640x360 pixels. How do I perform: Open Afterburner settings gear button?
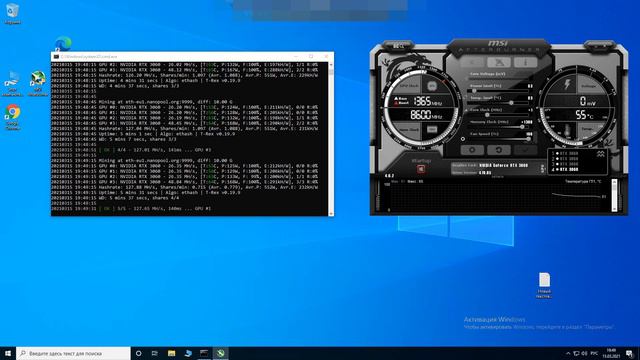472,150
